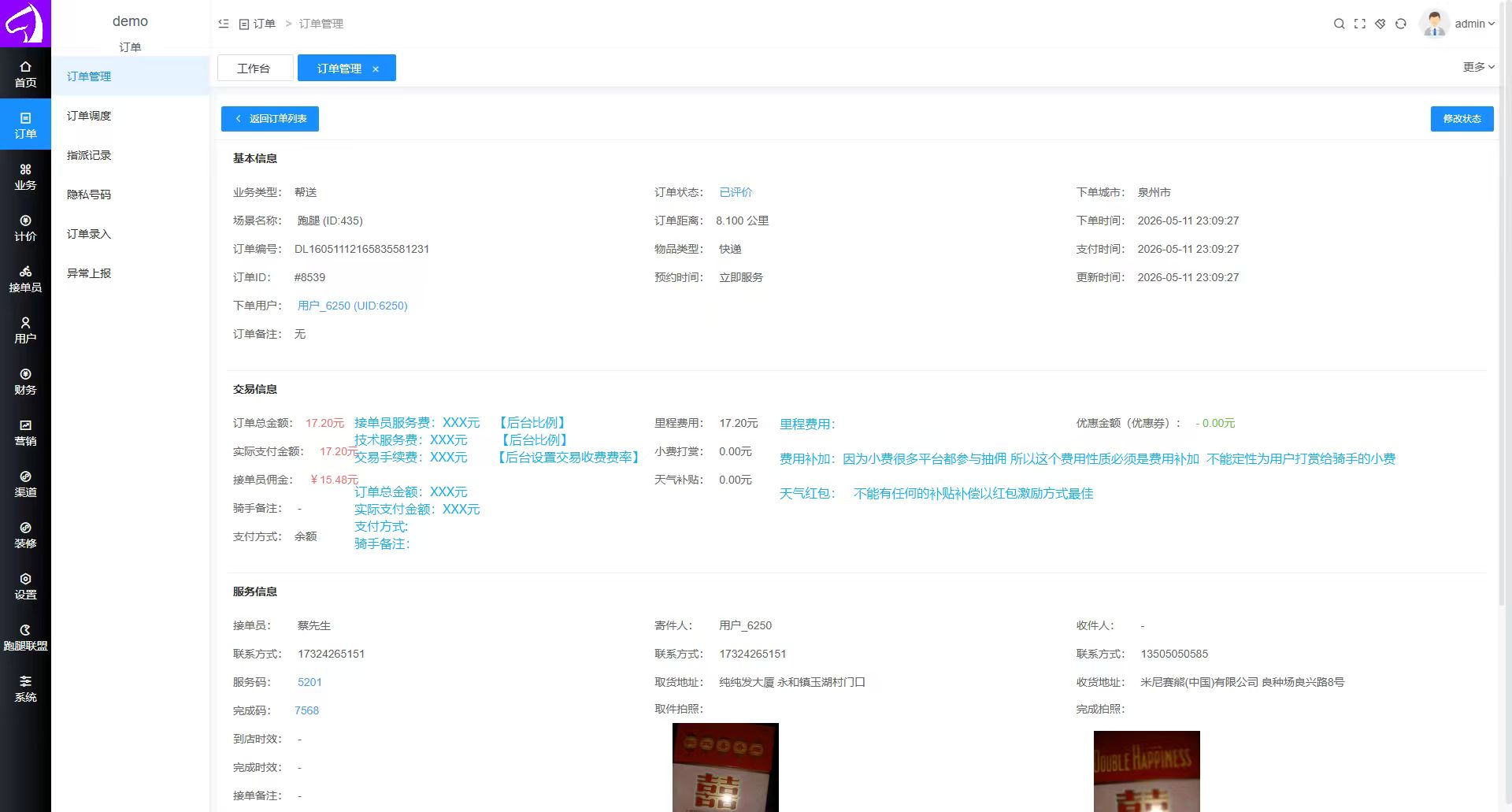The height and width of the screenshot is (812, 1512).
Task: Click the 修改状态 button
Action: 1462,119
